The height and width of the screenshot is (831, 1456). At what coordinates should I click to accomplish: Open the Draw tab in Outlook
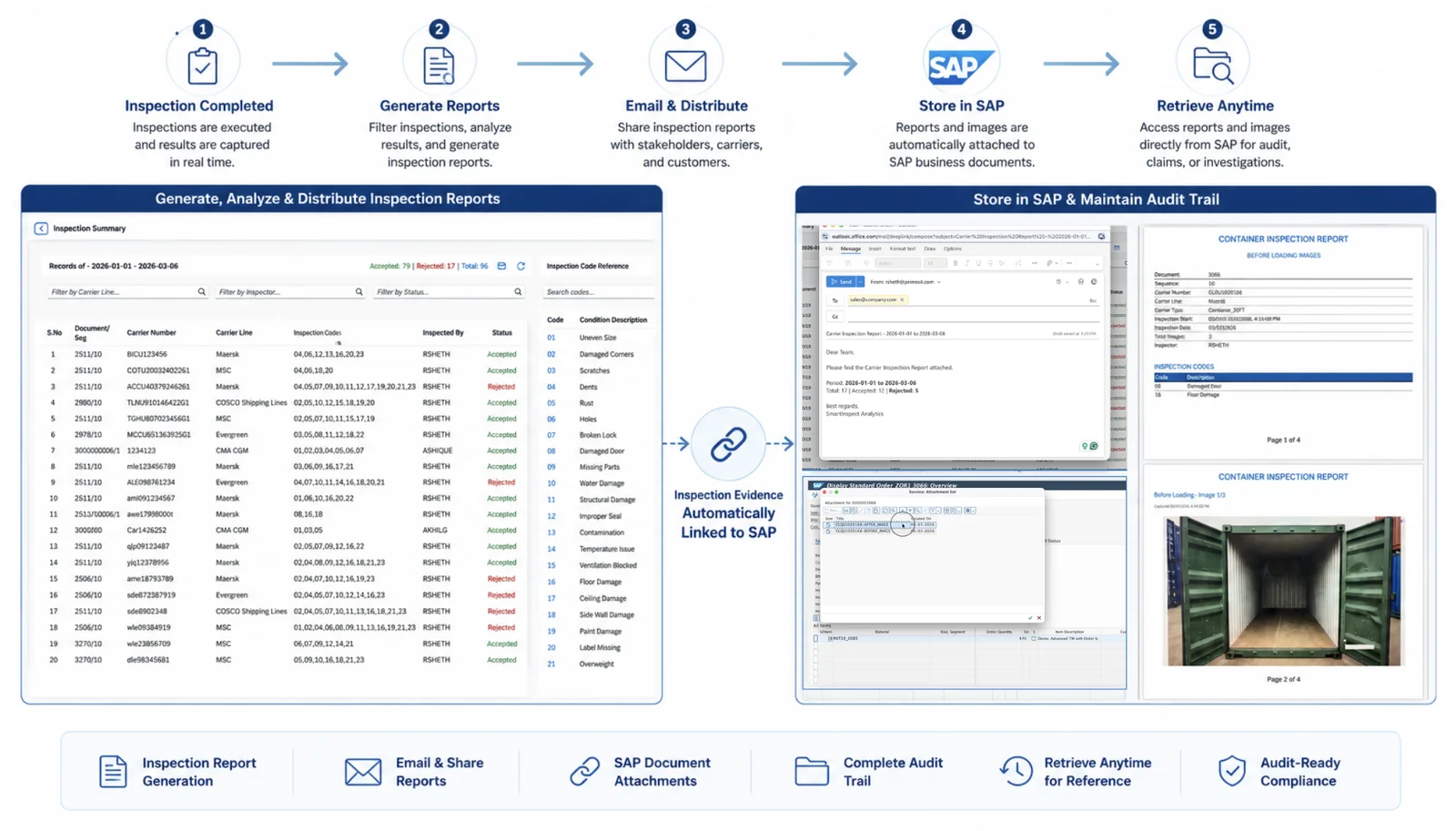(930, 248)
